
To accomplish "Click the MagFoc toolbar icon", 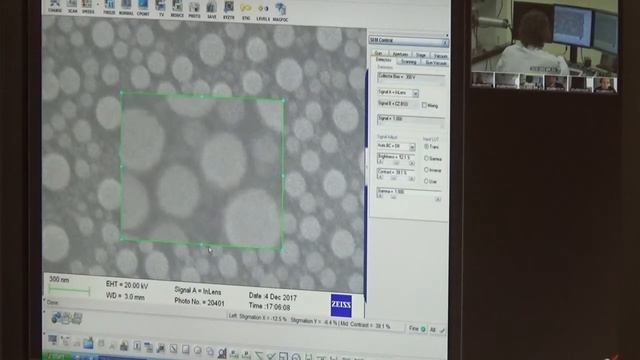I will point(280,13).
